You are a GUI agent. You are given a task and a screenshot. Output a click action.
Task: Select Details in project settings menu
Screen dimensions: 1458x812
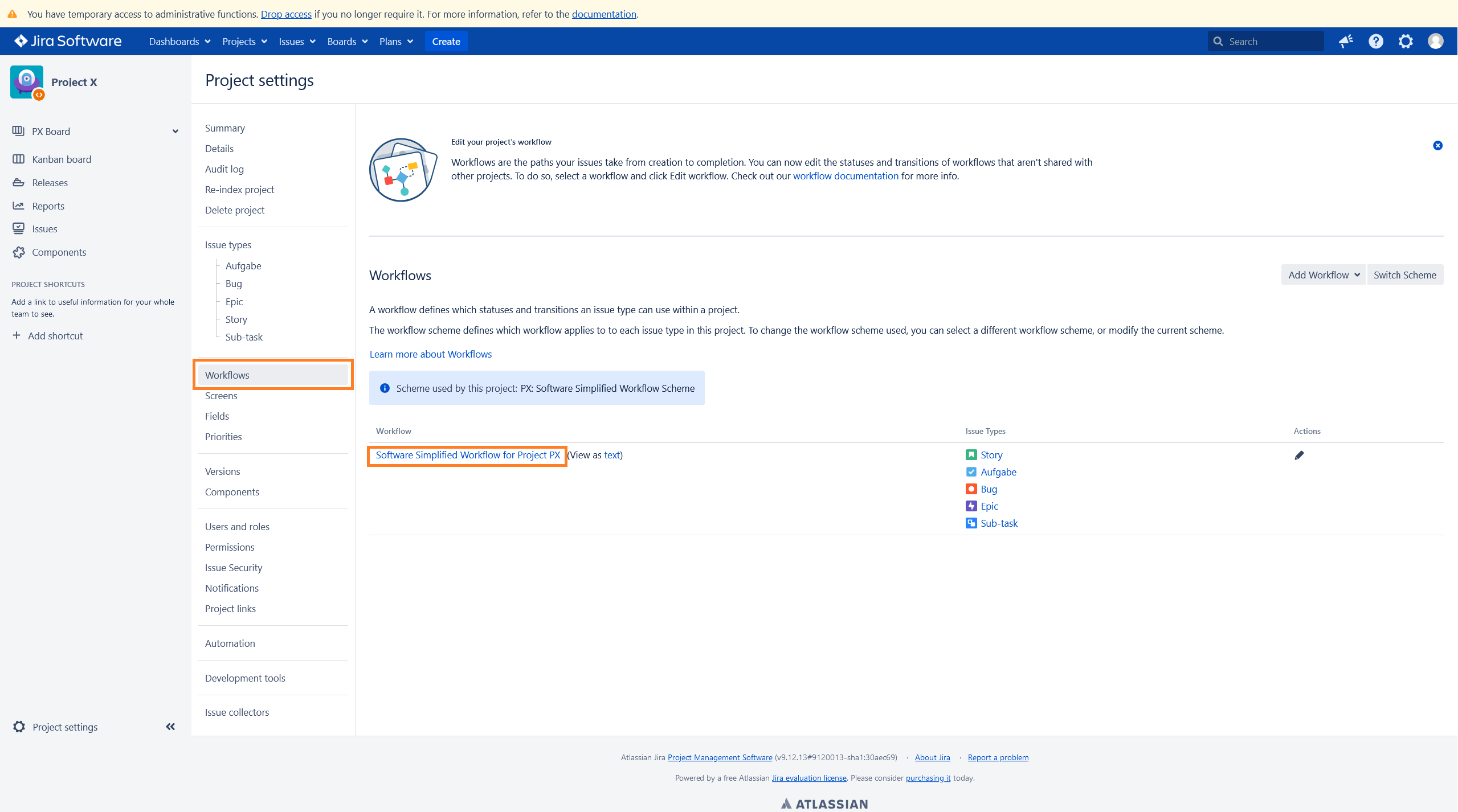point(219,149)
